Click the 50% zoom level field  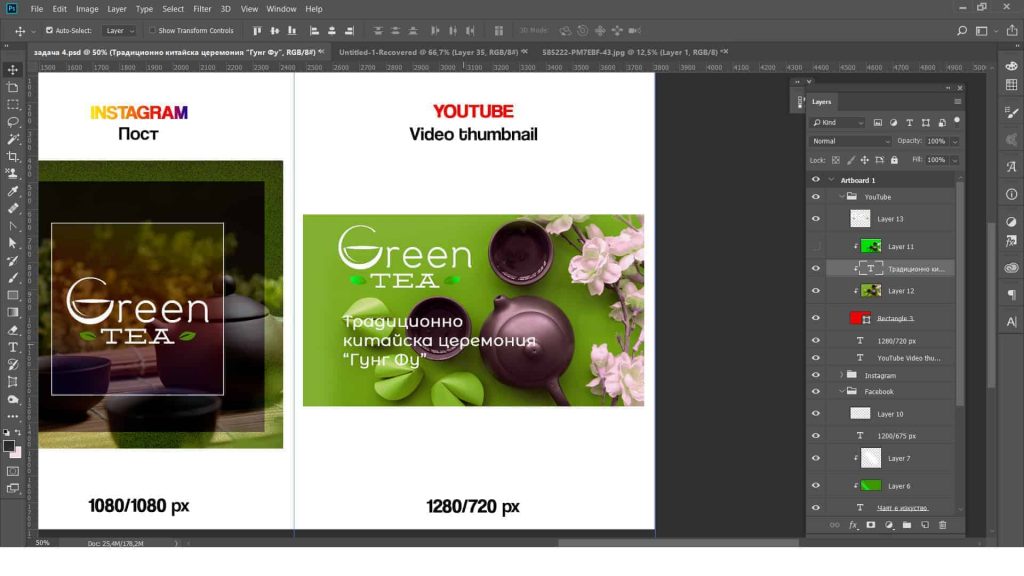pyautogui.click(x=42, y=543)
